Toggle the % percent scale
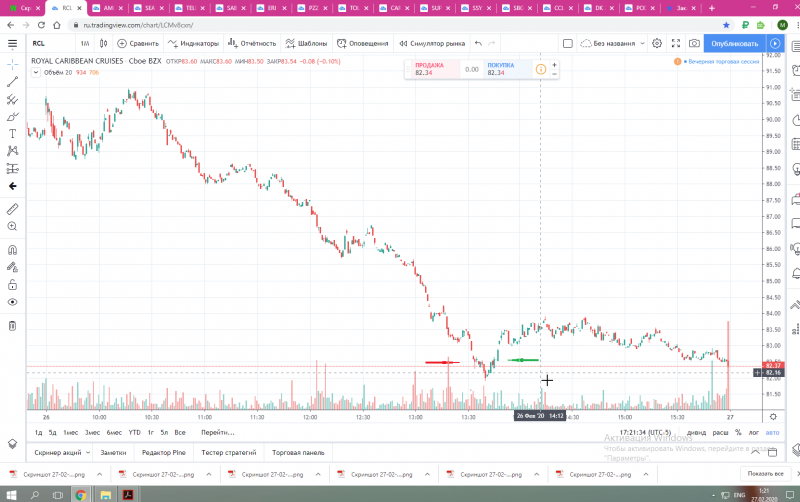 (x=738, y=433)
